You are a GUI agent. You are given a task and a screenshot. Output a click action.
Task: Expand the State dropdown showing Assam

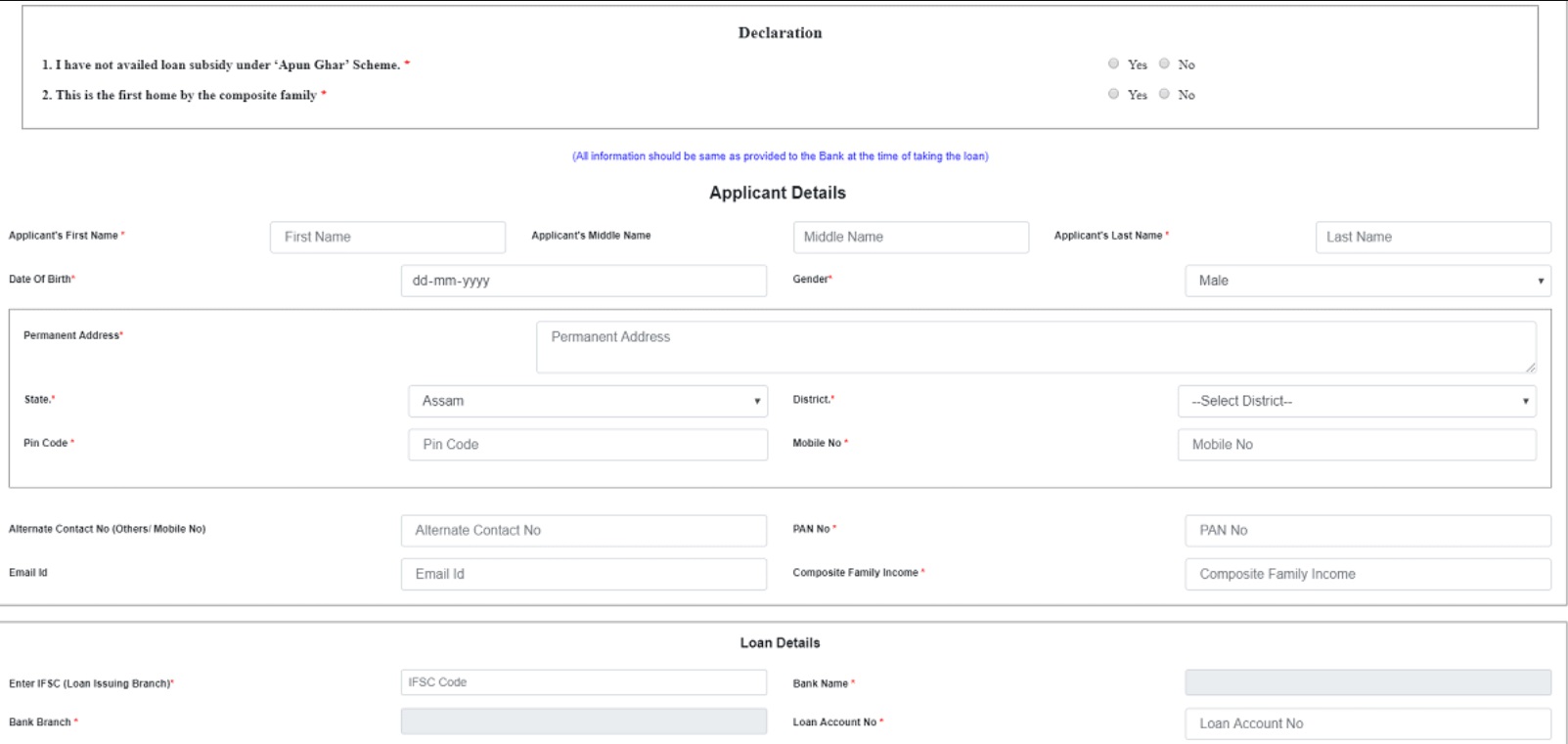point(587,401)
